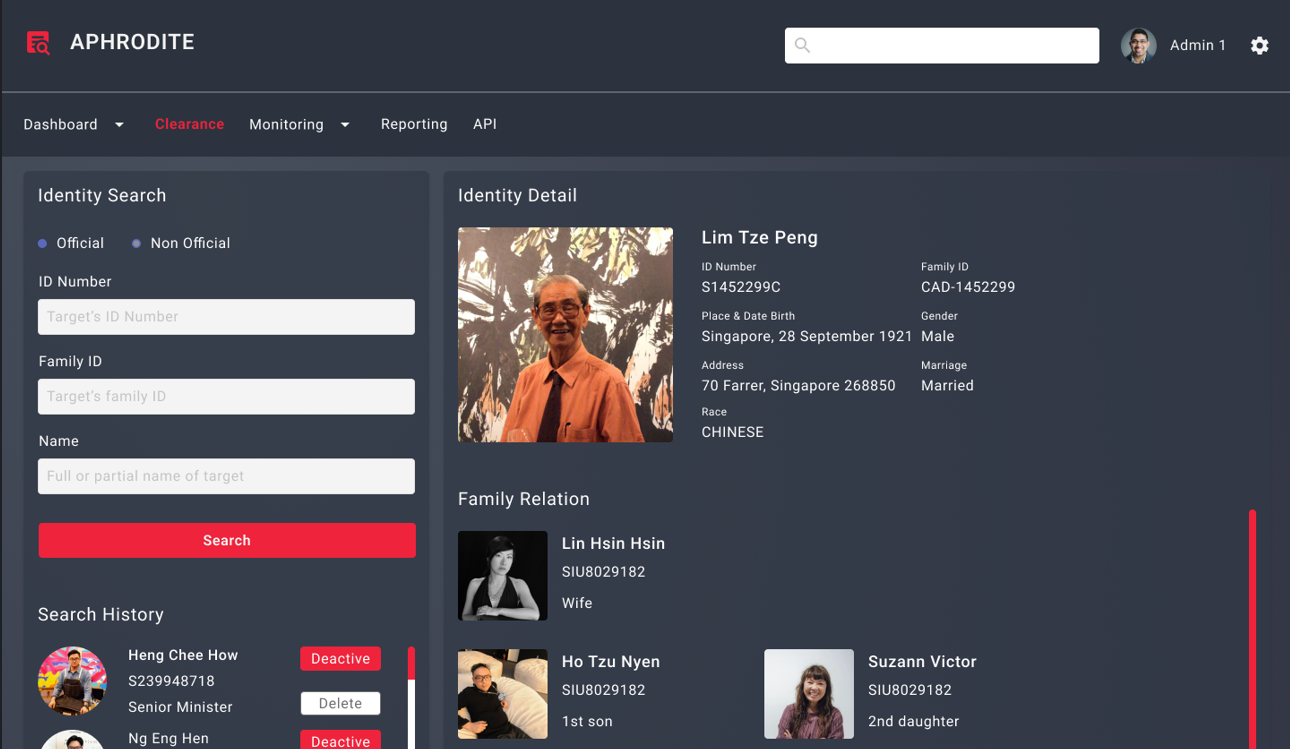
Task: Click Ng Eng Hen's avatar
Action: point(72,740)
